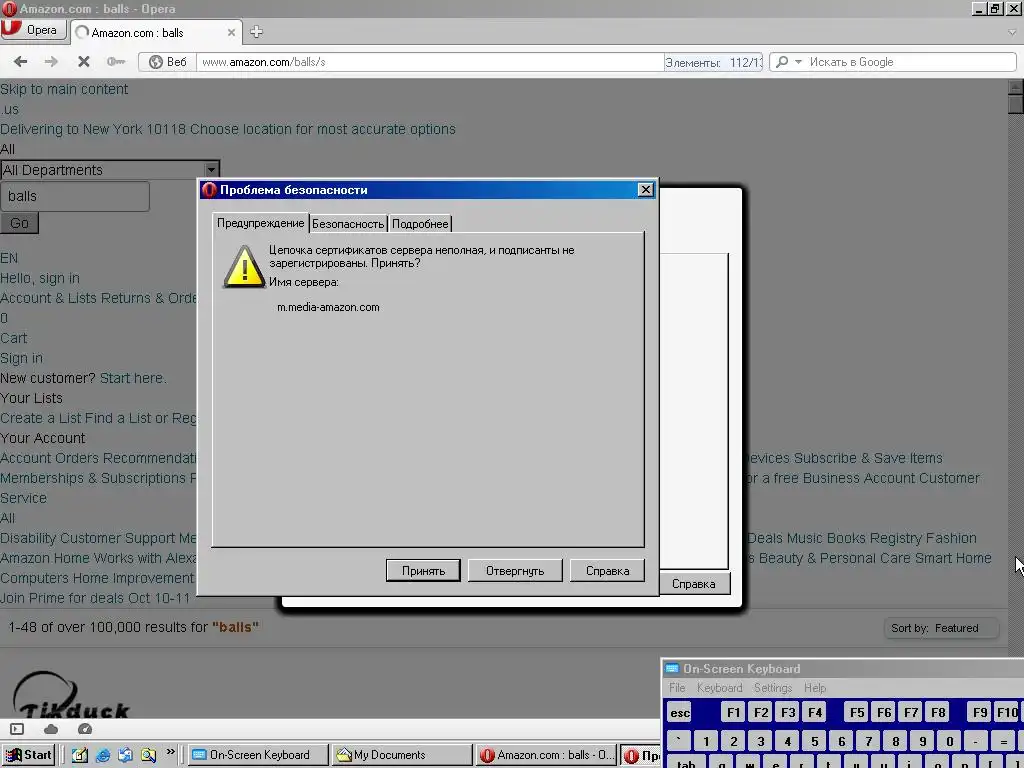Viewport: 1024px width, 768px height.
Task: Open the All Departments dropdown
Action: [x=110, y=170]
